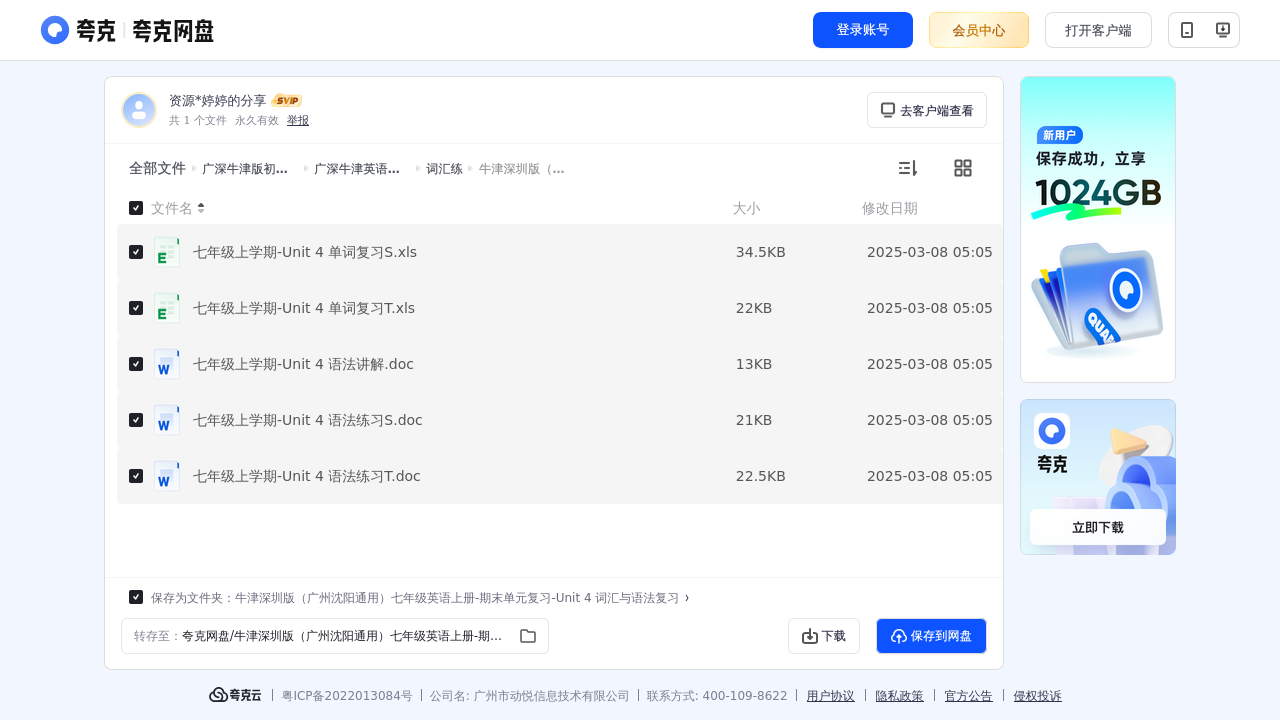
Task: Sort by 文件名 column arrow
Action: click(x=201, y=208)
